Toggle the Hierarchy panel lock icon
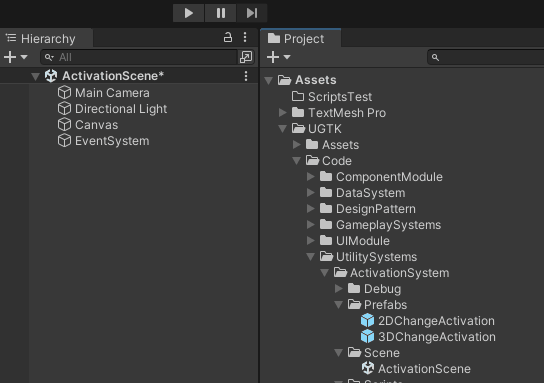 pos(228,37)
